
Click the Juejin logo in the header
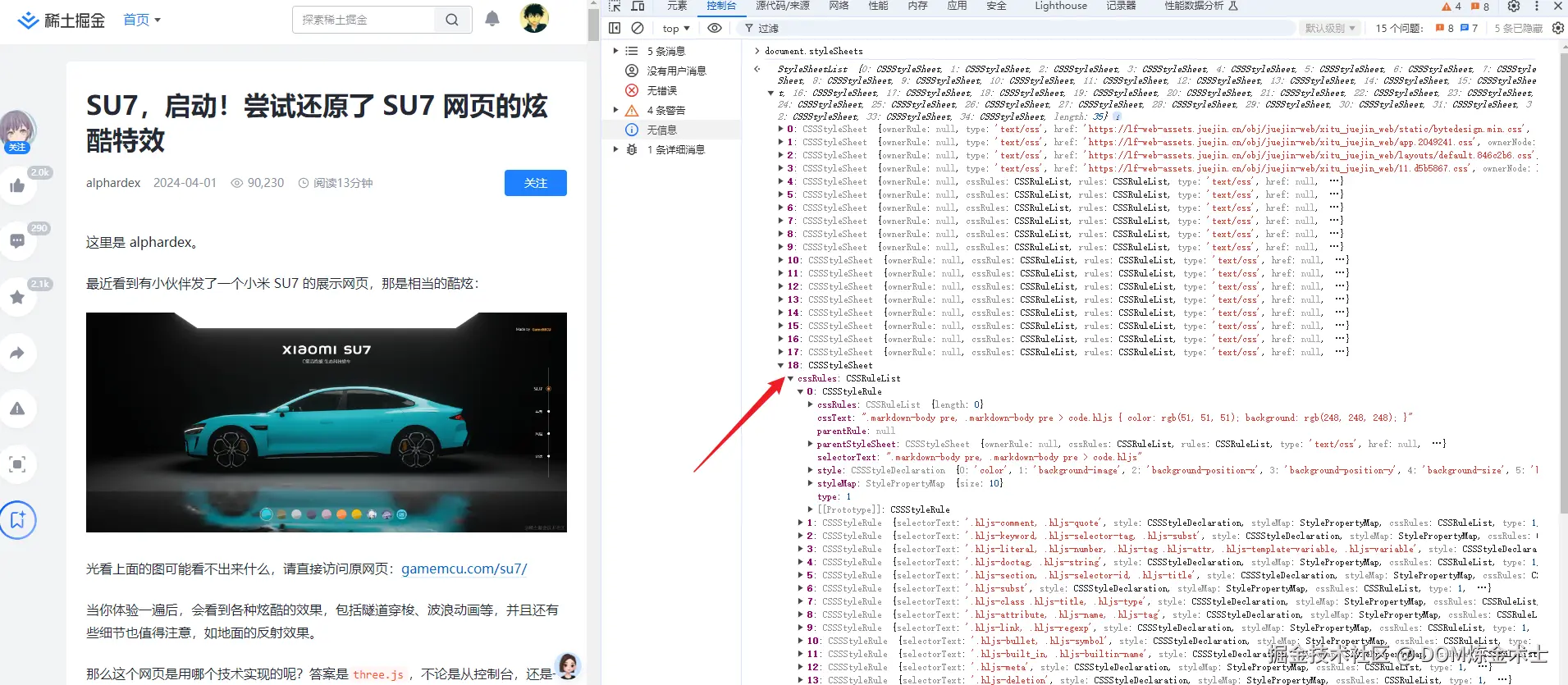pos(62,20)
